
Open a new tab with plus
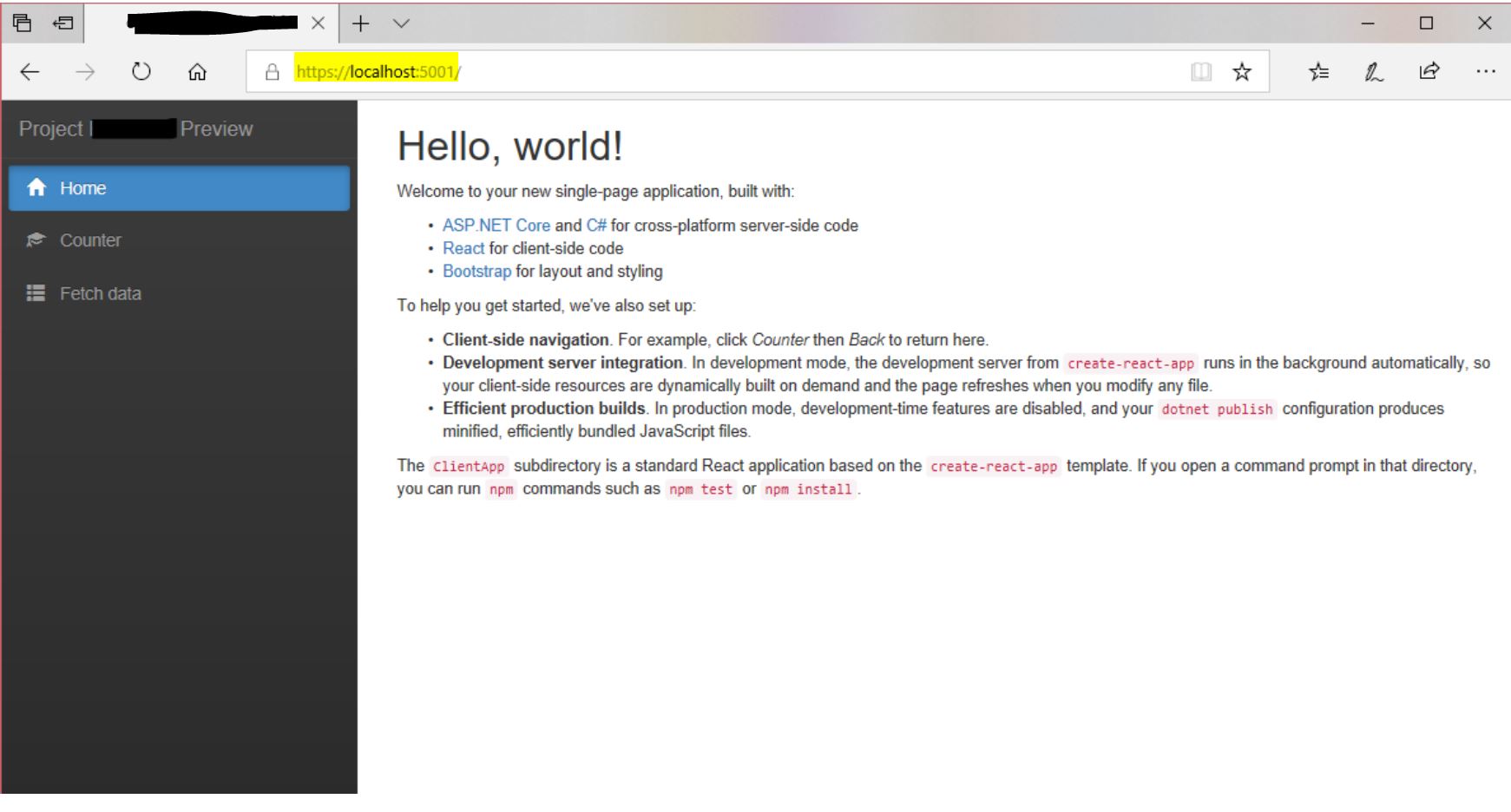point(361,23)
